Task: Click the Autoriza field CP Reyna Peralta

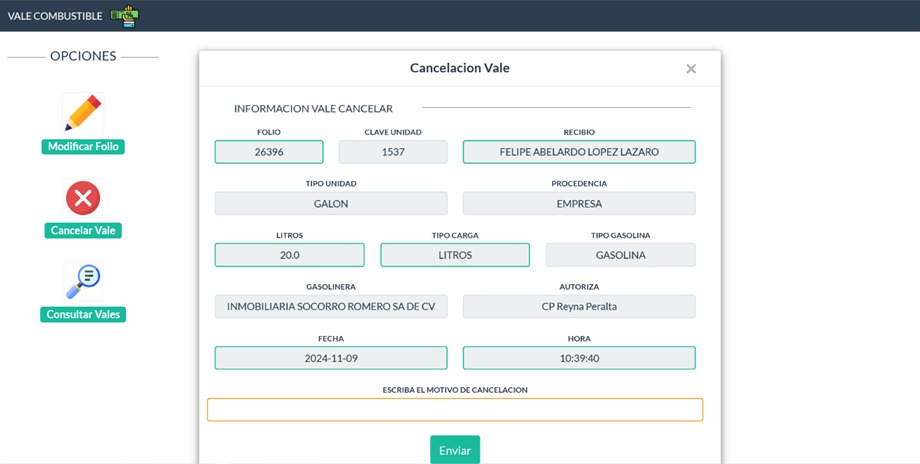Action: pos(579,306)
